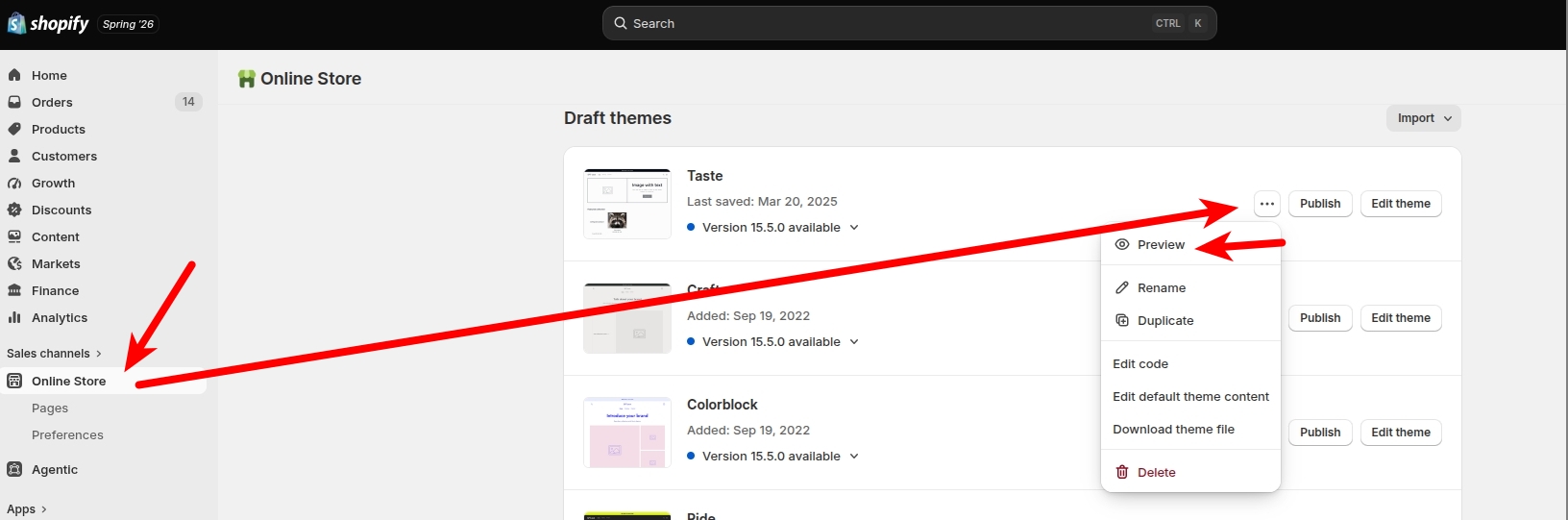The width and height of the screenshot is (1568, 520).
Task: Click the Duplicate copy icon
Action: click(1121, 321)
